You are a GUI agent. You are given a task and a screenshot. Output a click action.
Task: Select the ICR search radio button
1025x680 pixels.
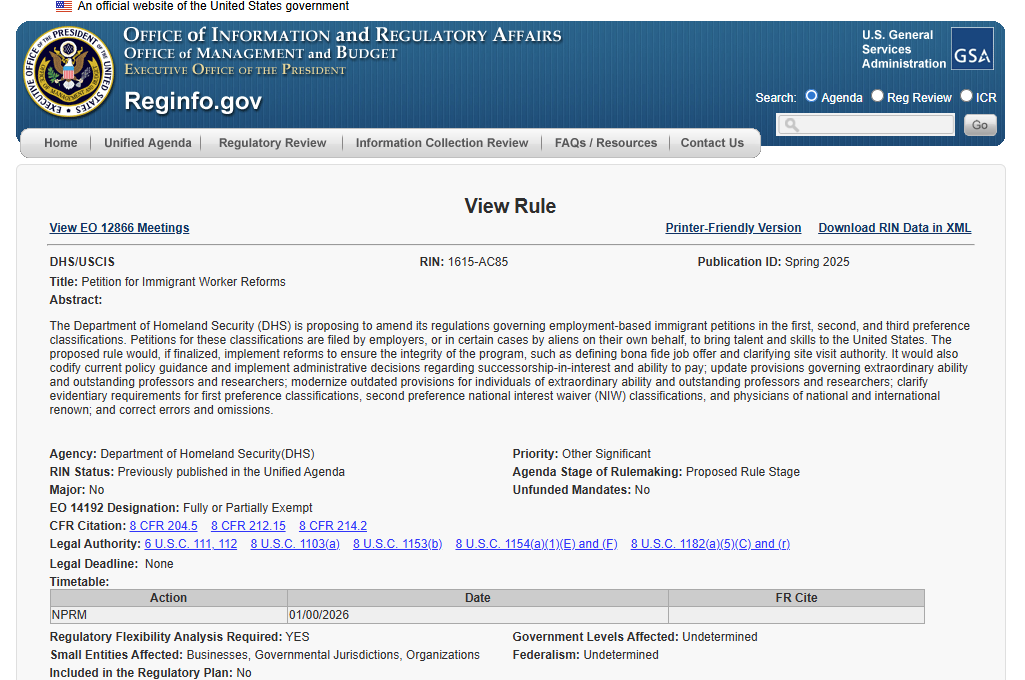[966, 96]
